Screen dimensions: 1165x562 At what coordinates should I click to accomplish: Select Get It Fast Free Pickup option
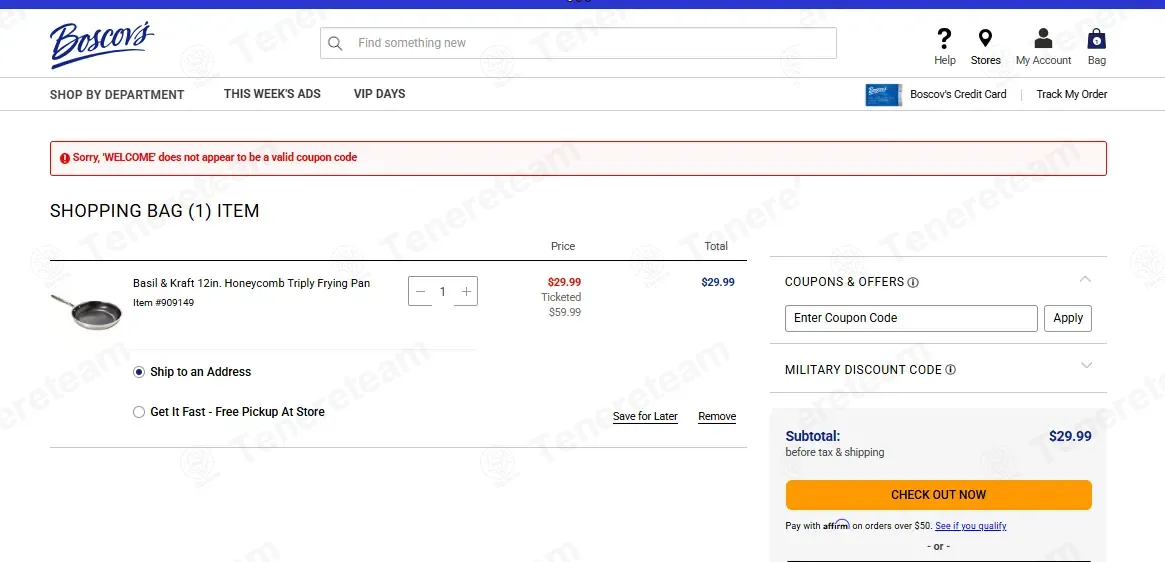tap(139, 412)
